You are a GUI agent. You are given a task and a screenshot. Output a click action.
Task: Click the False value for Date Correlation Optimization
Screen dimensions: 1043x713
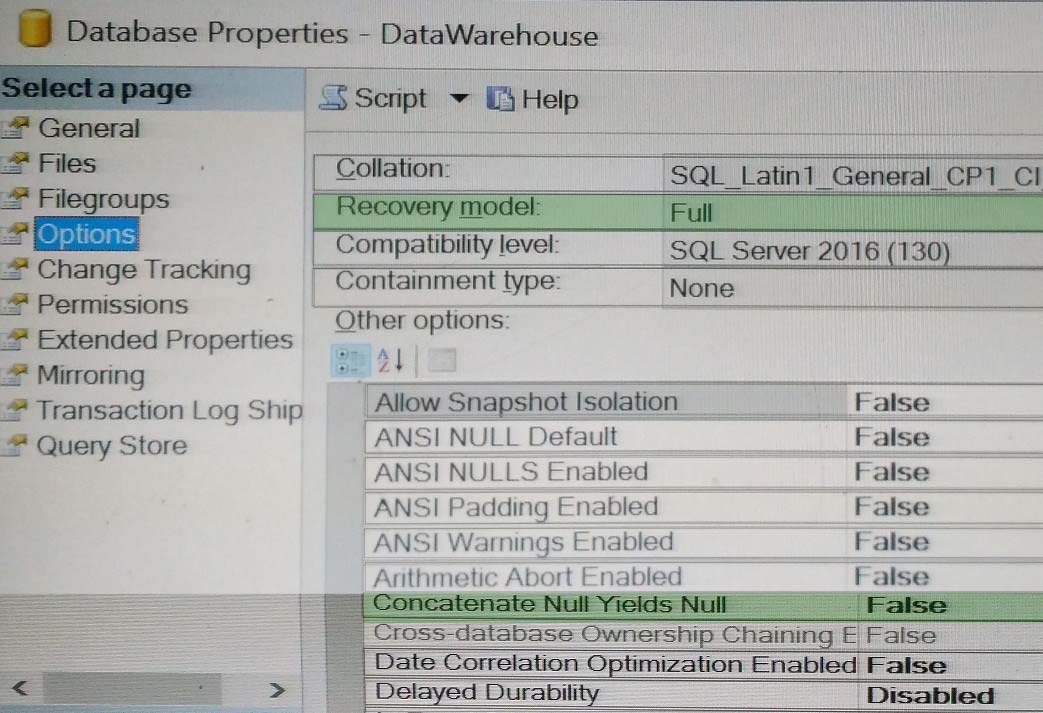pyautogui.click(x=906, y=665)
